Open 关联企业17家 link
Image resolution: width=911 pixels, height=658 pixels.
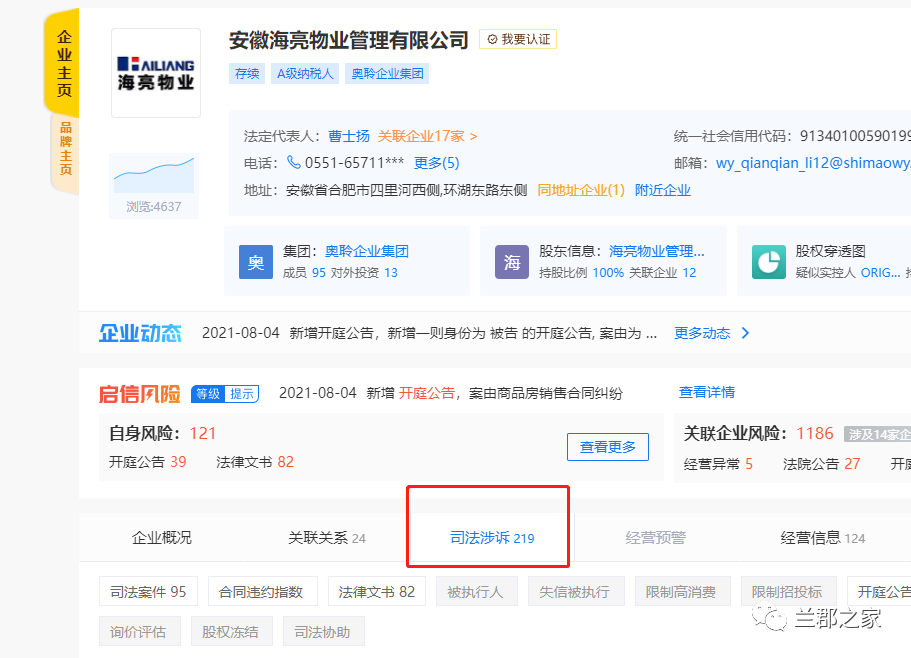(x=427, y=136)
